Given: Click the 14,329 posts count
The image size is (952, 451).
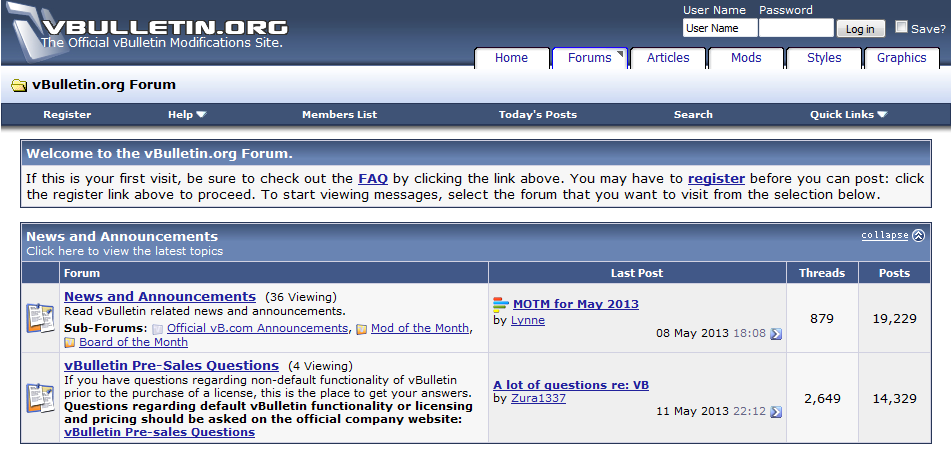Looking at the screenshot, I should coord(894,399).
